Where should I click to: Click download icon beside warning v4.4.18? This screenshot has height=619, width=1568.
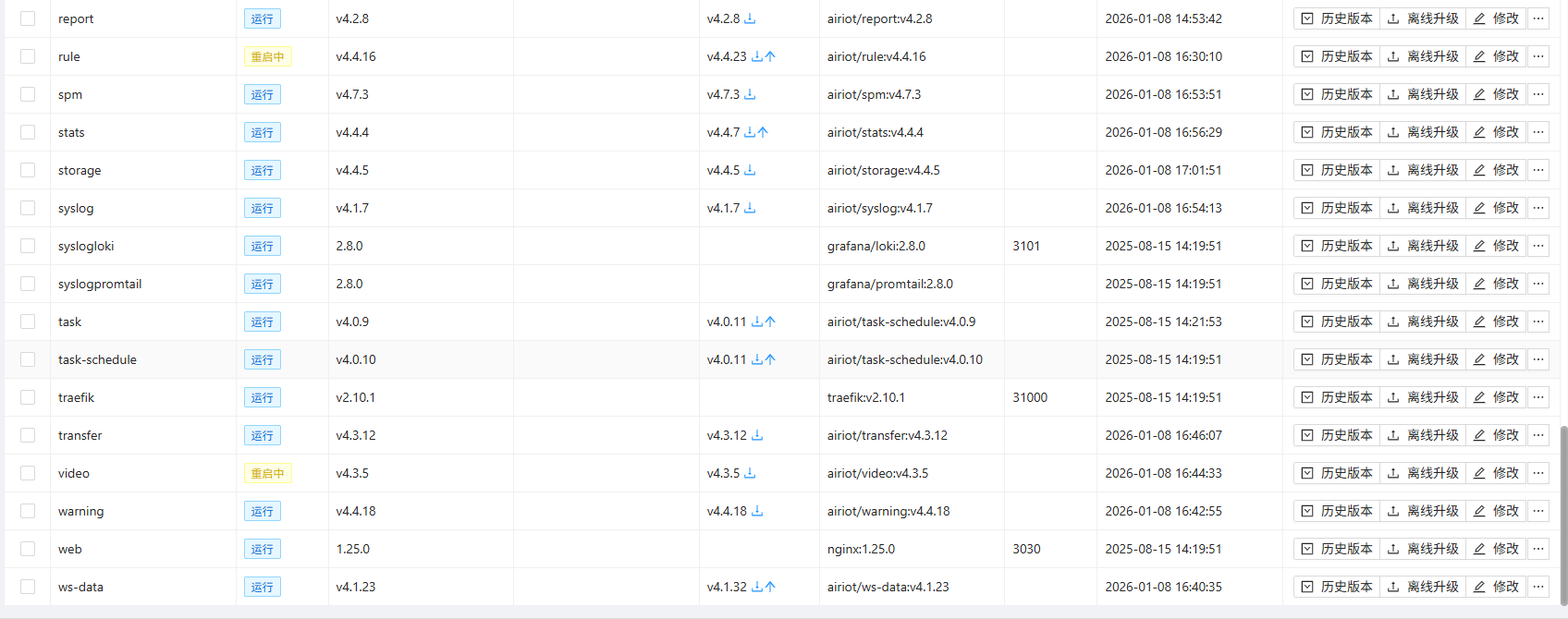point(757,511)
